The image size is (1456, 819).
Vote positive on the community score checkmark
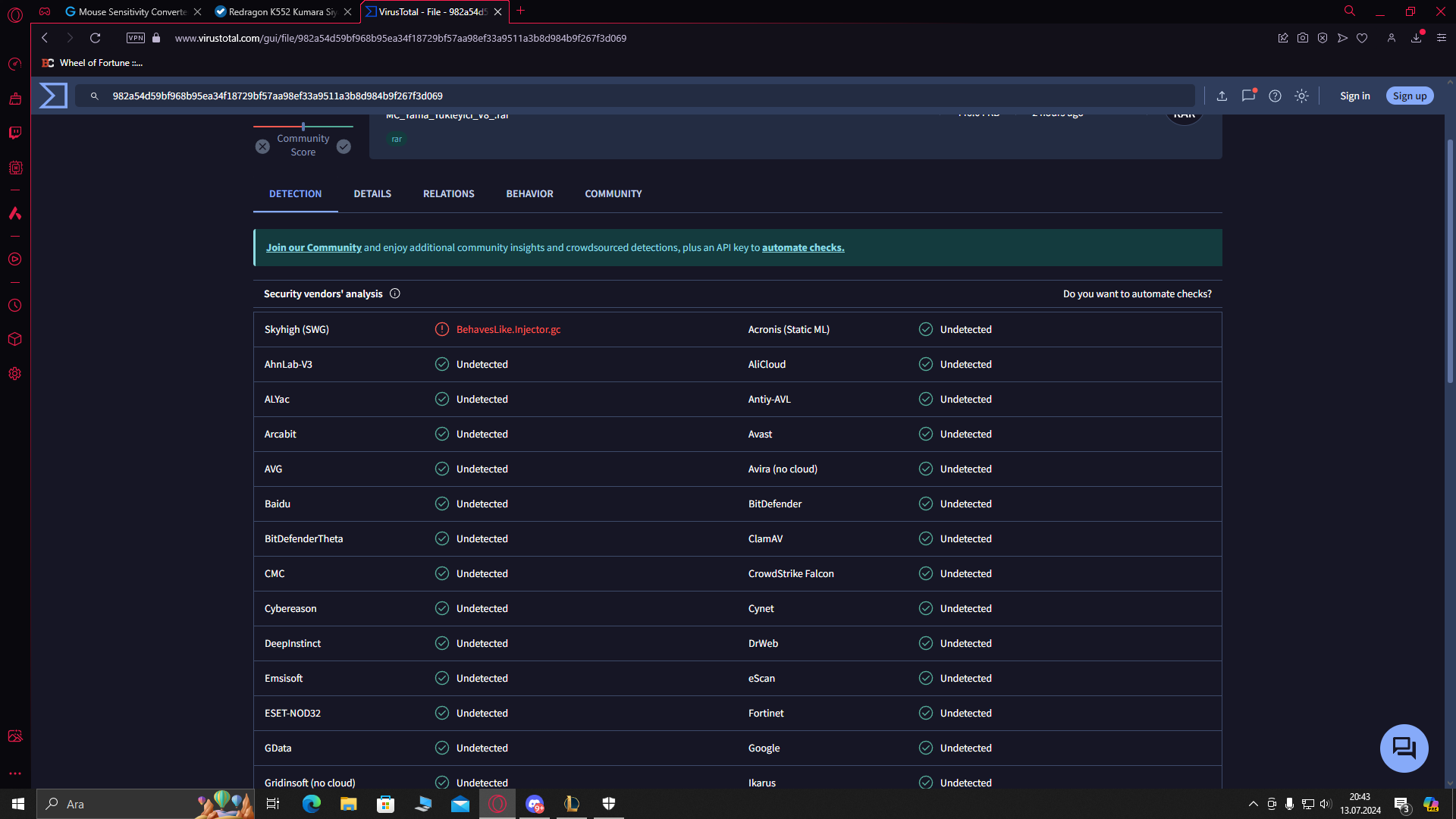[x=344, y=146]
